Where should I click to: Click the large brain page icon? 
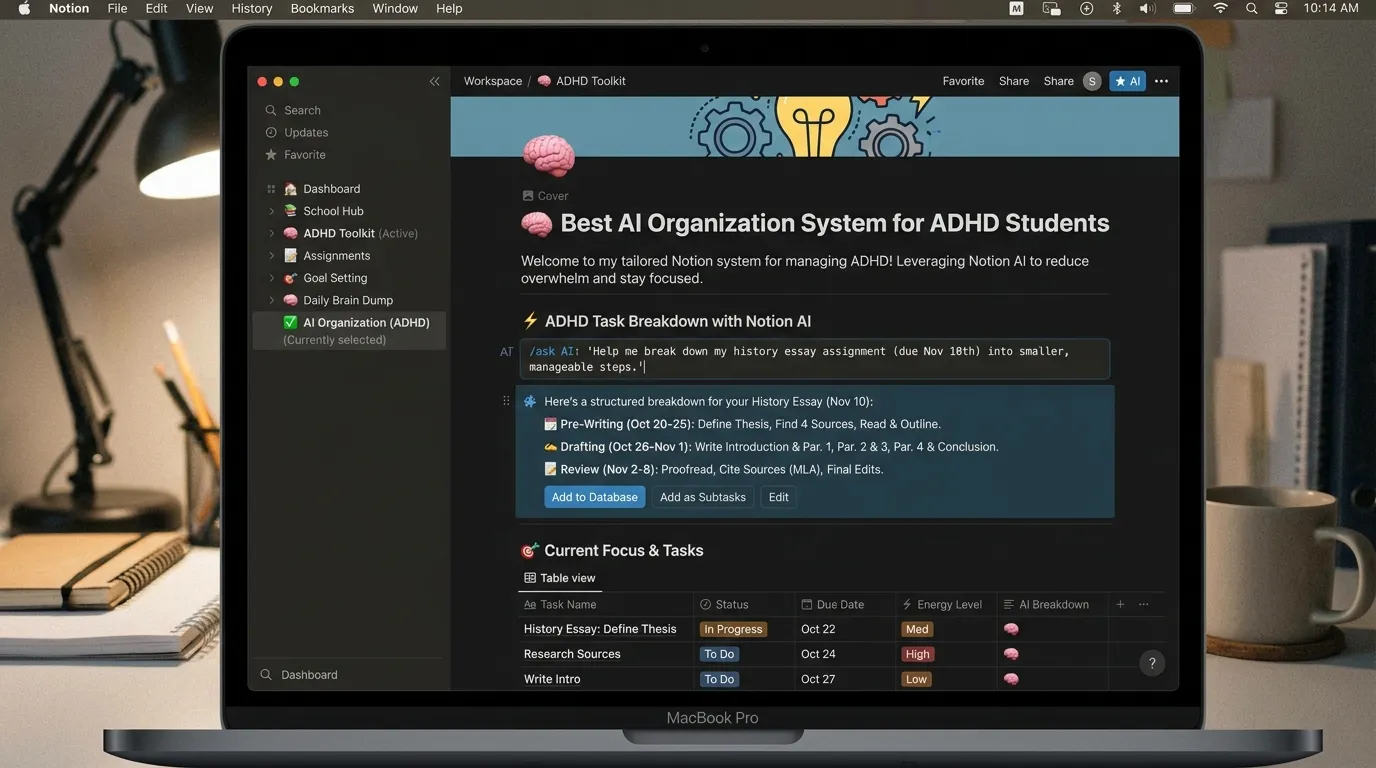(549, 157)
